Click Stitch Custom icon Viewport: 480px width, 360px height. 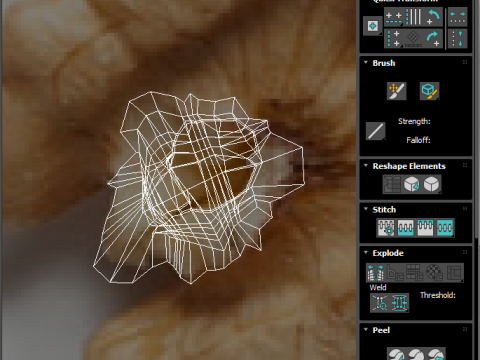[x=445, y=228]
